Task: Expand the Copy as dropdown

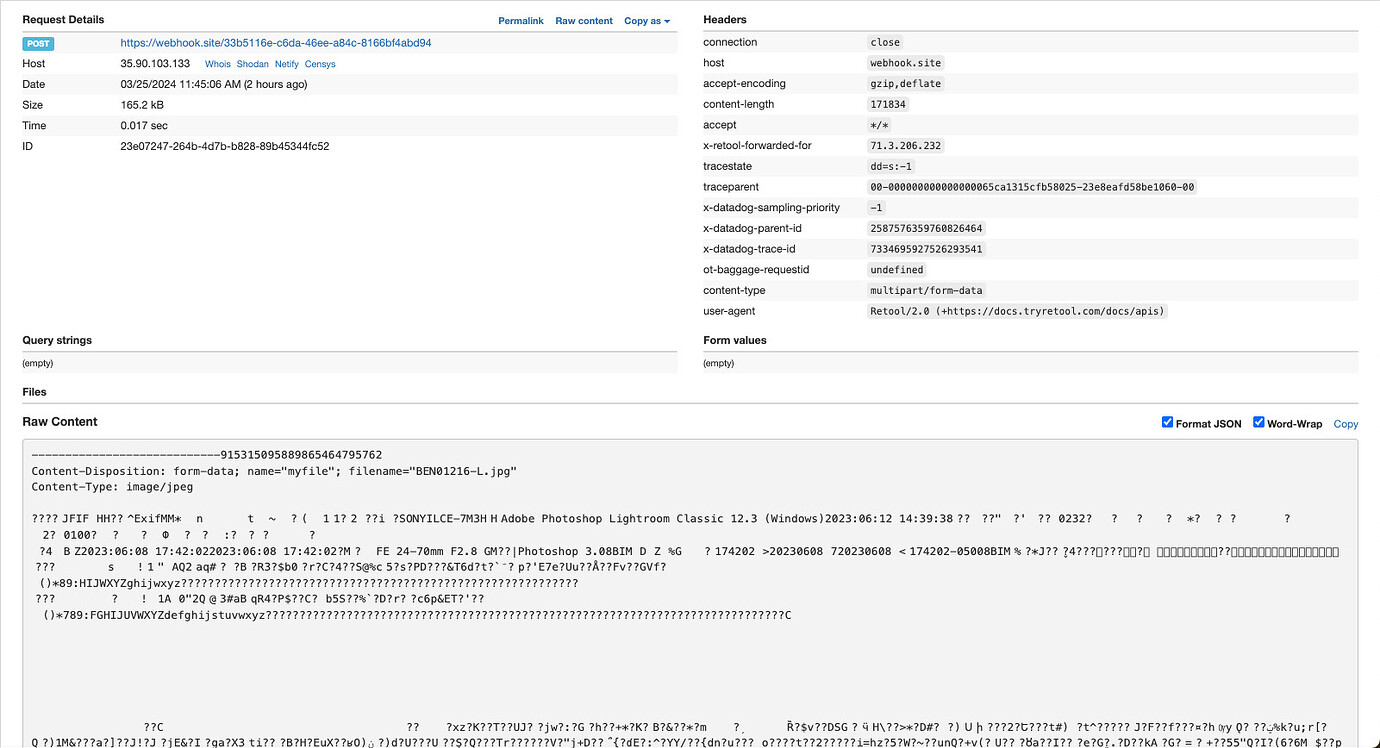Action: click(646, 21)
